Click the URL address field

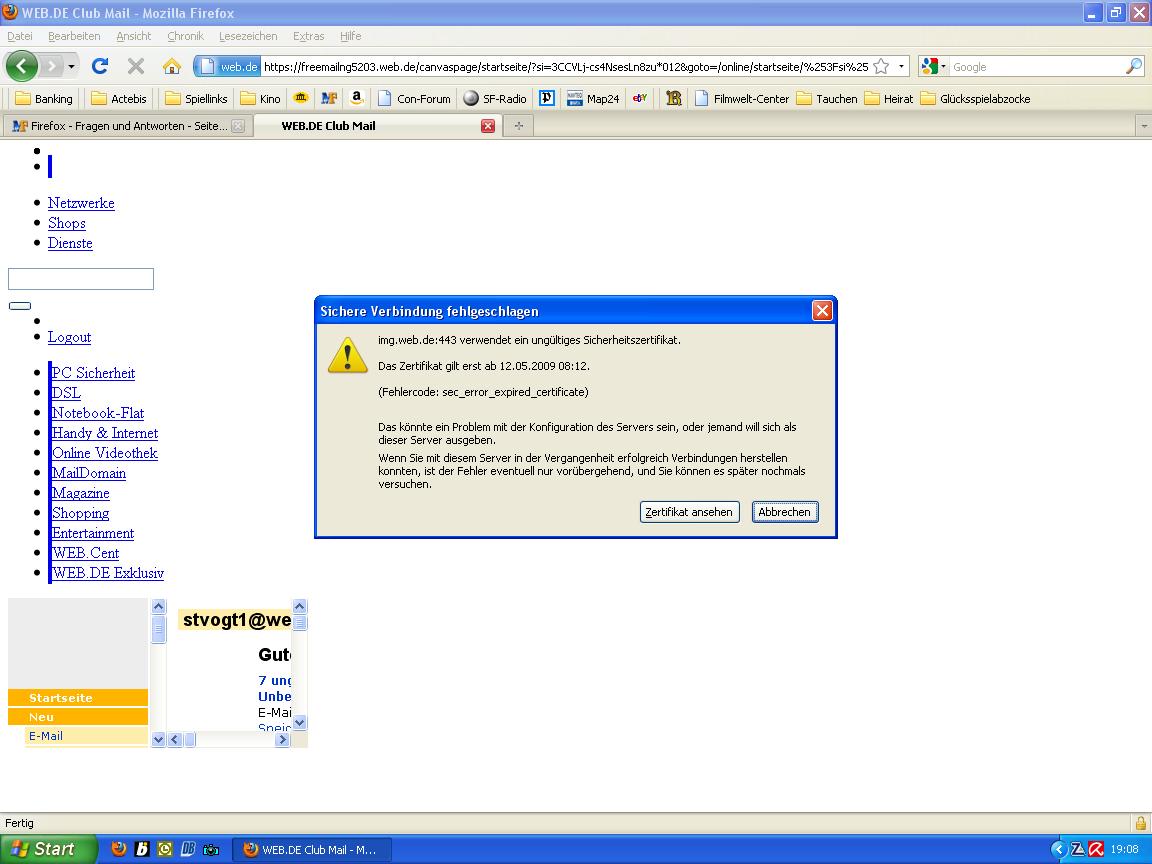566,67
